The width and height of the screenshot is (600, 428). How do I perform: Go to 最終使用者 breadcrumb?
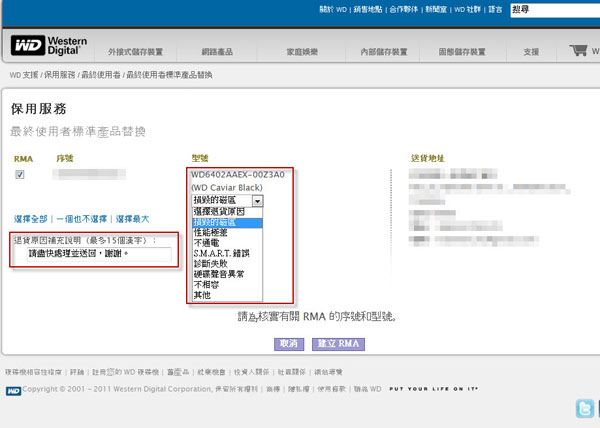[101, 75]
